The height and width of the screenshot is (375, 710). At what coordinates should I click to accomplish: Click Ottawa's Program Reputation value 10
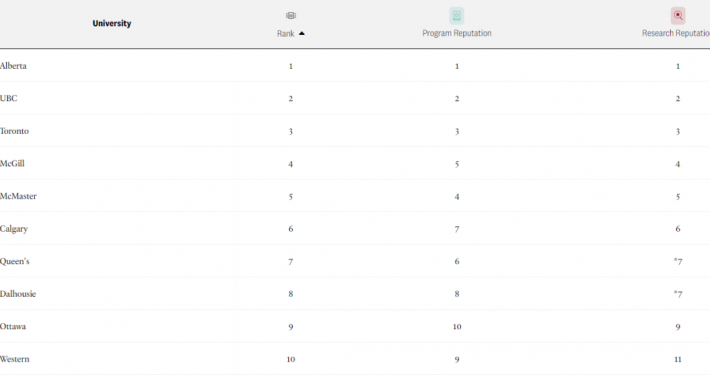click(457, 327)
